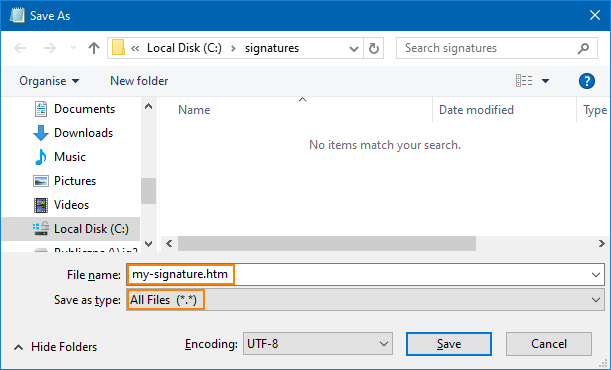Click New folder in toolbar
Viewport: 611px width, 370px height.
click(x=139, y=81)
